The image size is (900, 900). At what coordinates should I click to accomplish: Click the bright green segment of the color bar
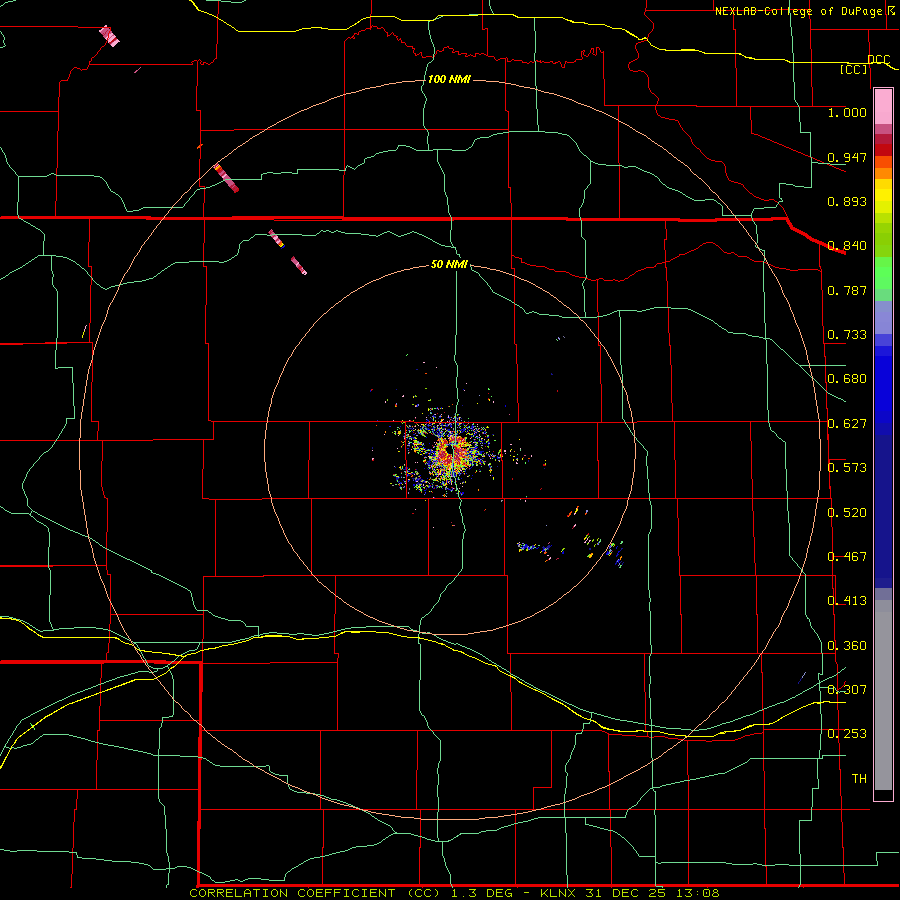pos(883,273)
